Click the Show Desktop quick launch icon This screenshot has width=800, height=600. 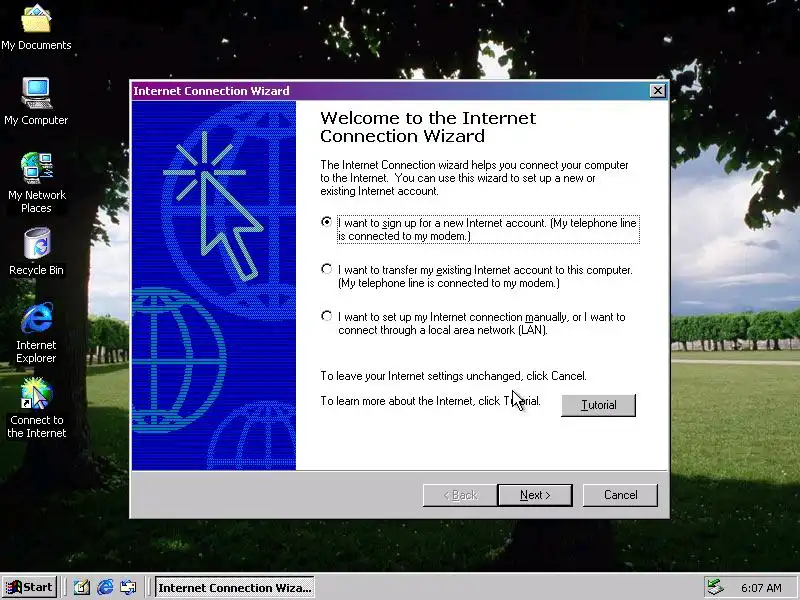pos(82,587)
